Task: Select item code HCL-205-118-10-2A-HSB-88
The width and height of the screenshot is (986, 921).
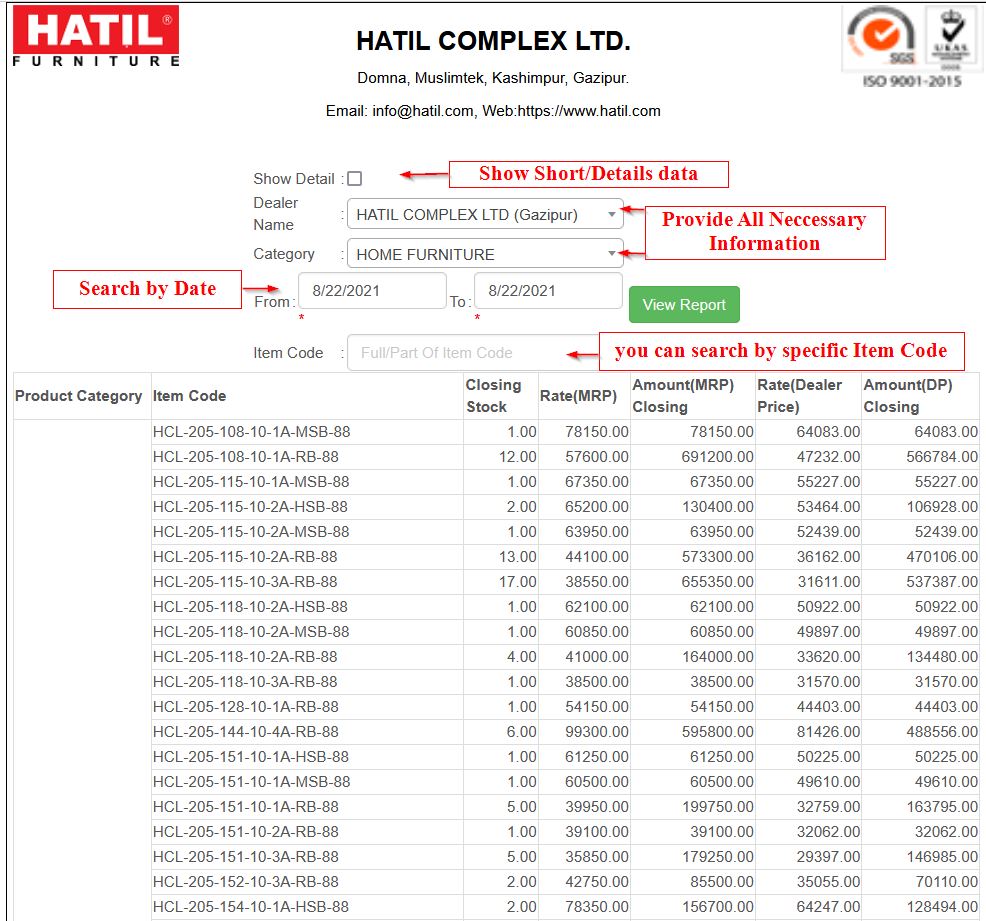Action: click(x=250, y=607)
